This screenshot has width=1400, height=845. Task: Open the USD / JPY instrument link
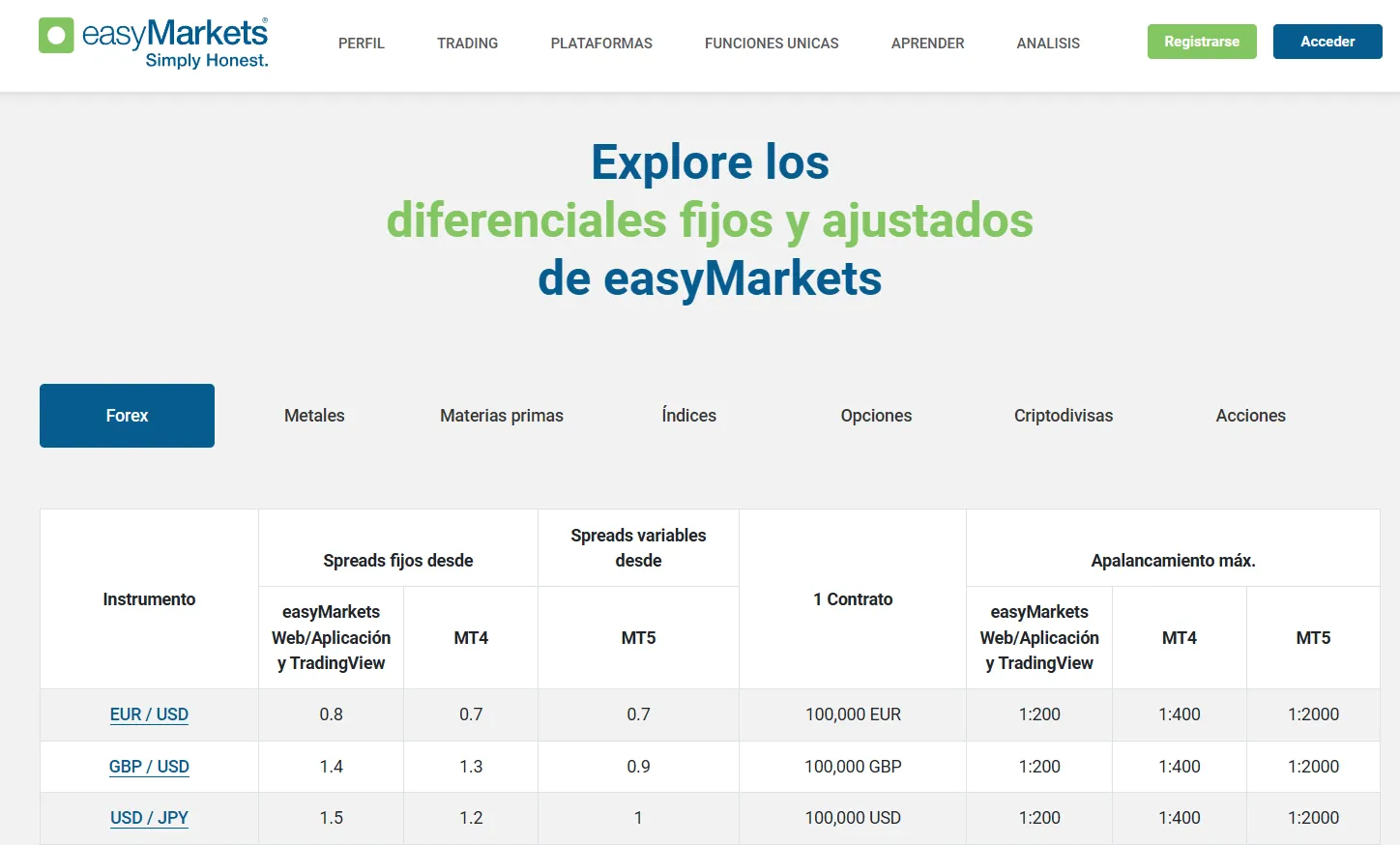[x=149, y=818]
